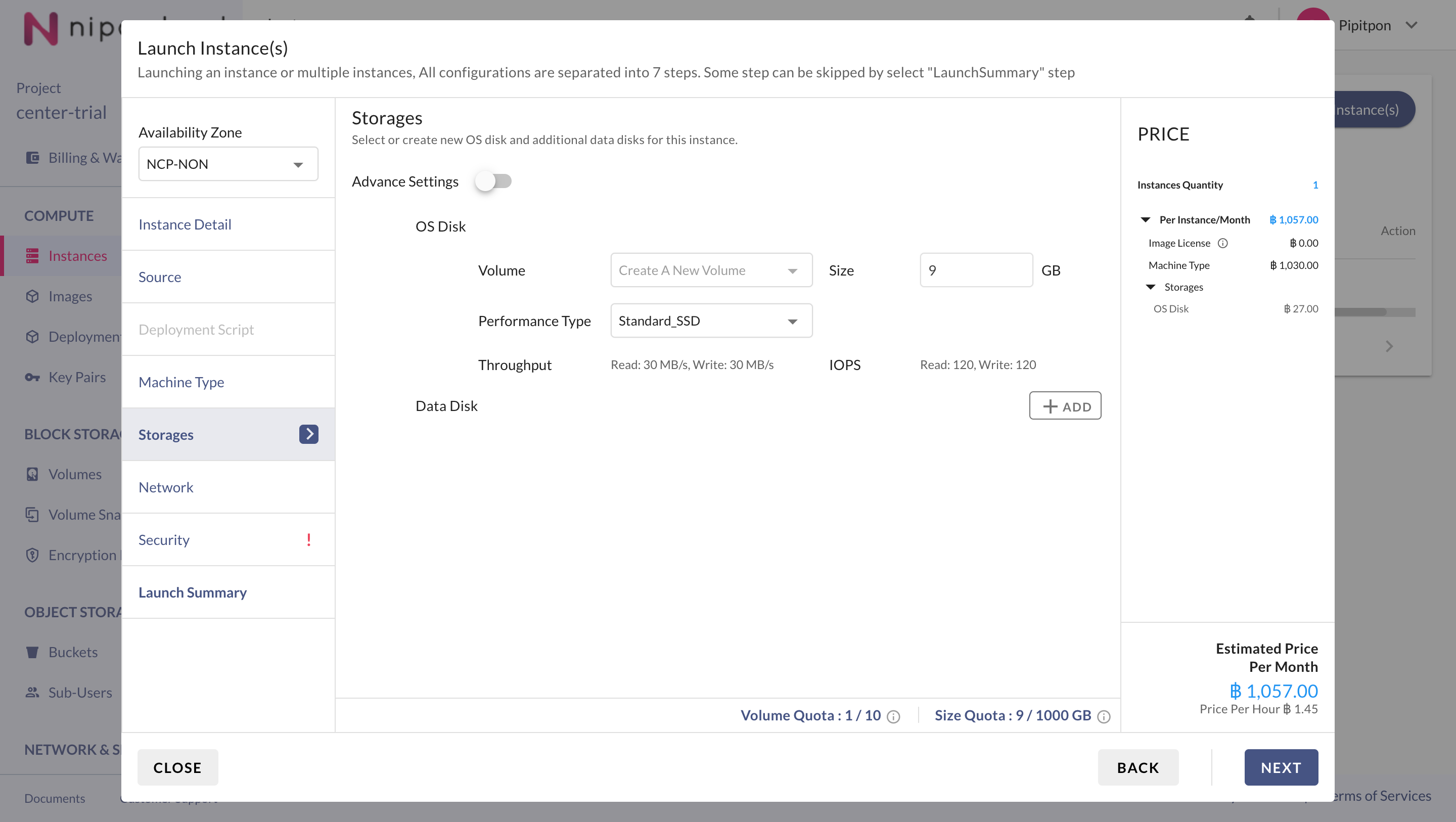Open the Volume dropdown for the OS Disk
Viewport: 1456px width, 822px height.
click(x=711, y=270)
